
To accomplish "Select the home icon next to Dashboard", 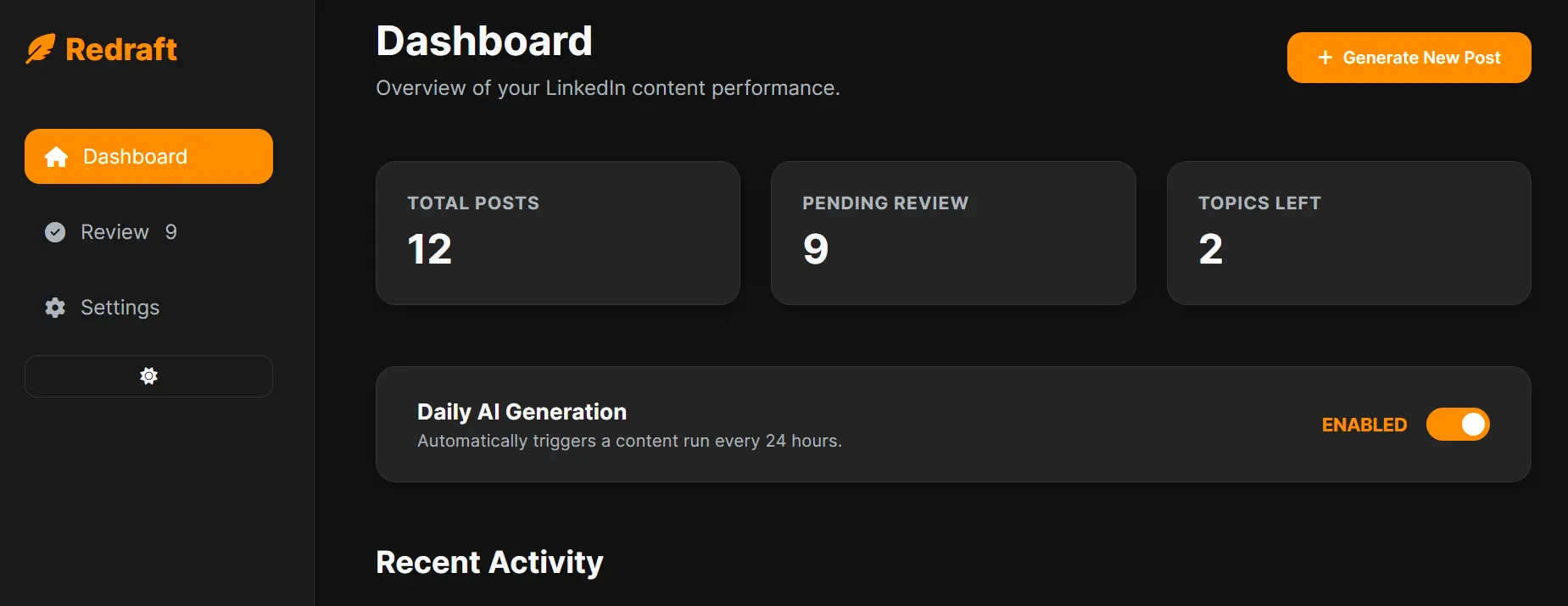I will [54, 156].
